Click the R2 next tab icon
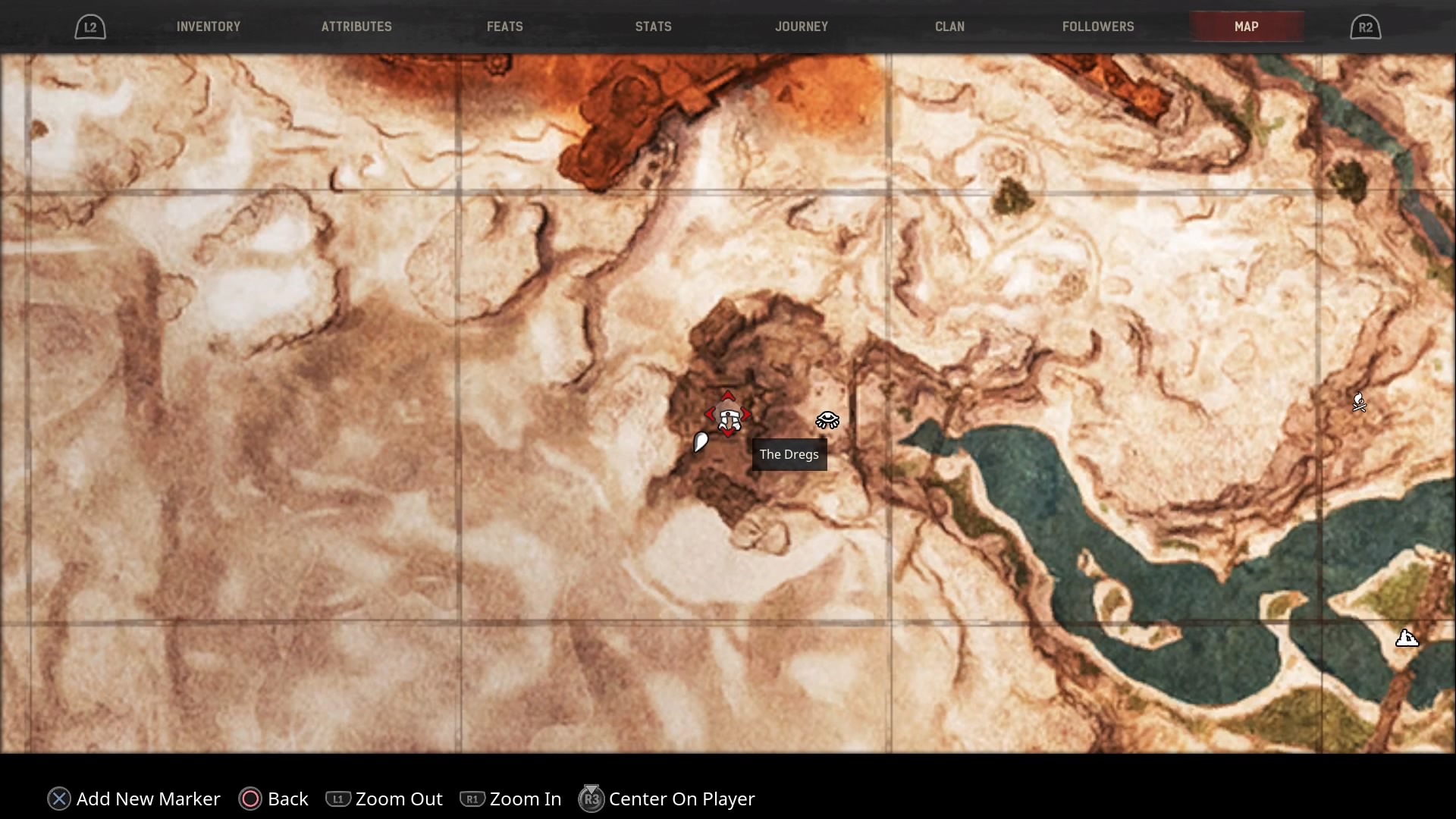This screenshot has height=819, width=1456. 1365,27
